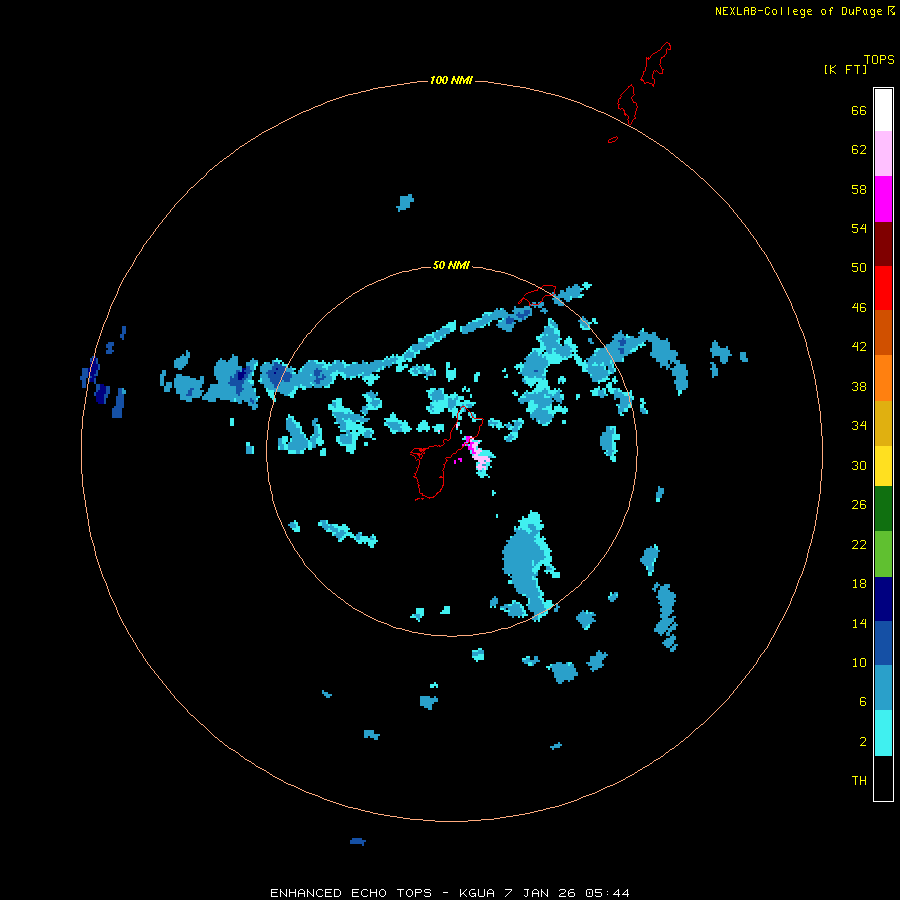Image resolution: width=900 pixels, height=900 pixels.
Task: Click the '30' legend value
Action: [859, 465]
